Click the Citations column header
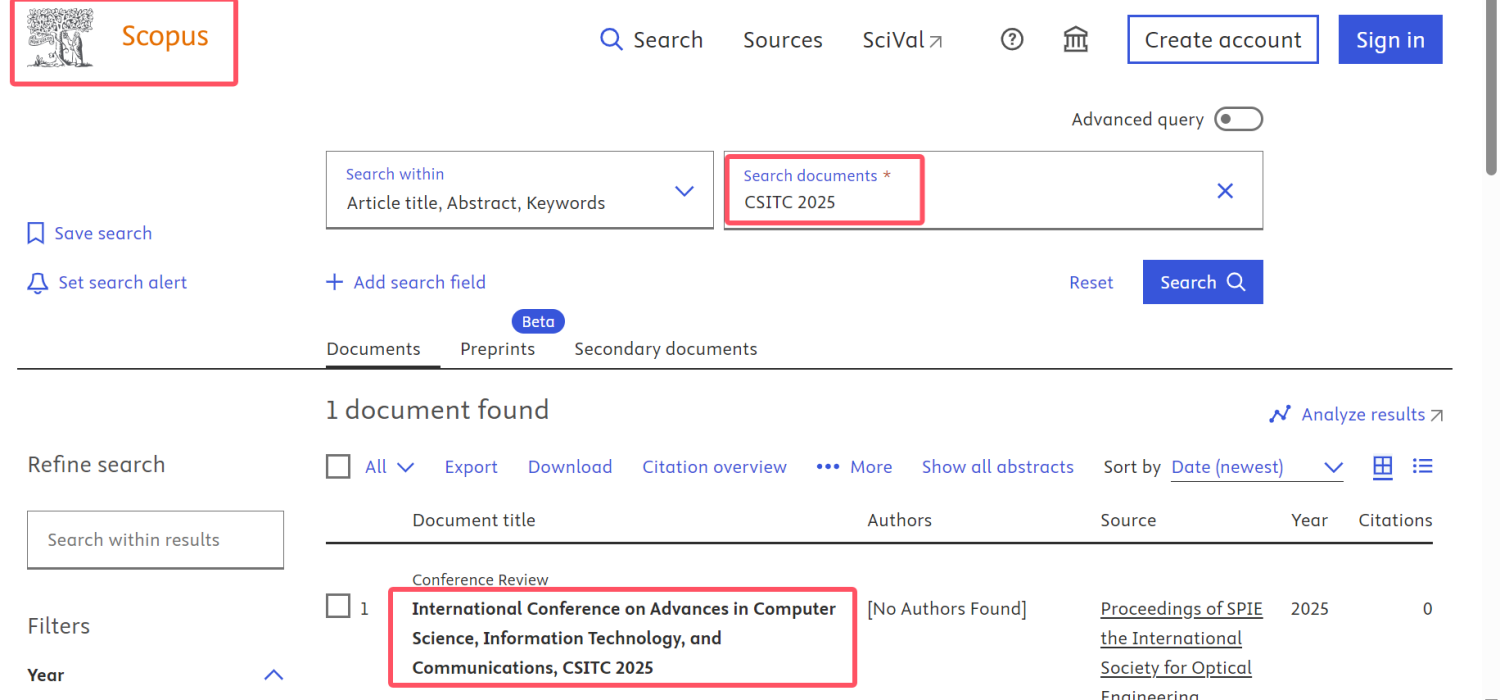 1395,520
